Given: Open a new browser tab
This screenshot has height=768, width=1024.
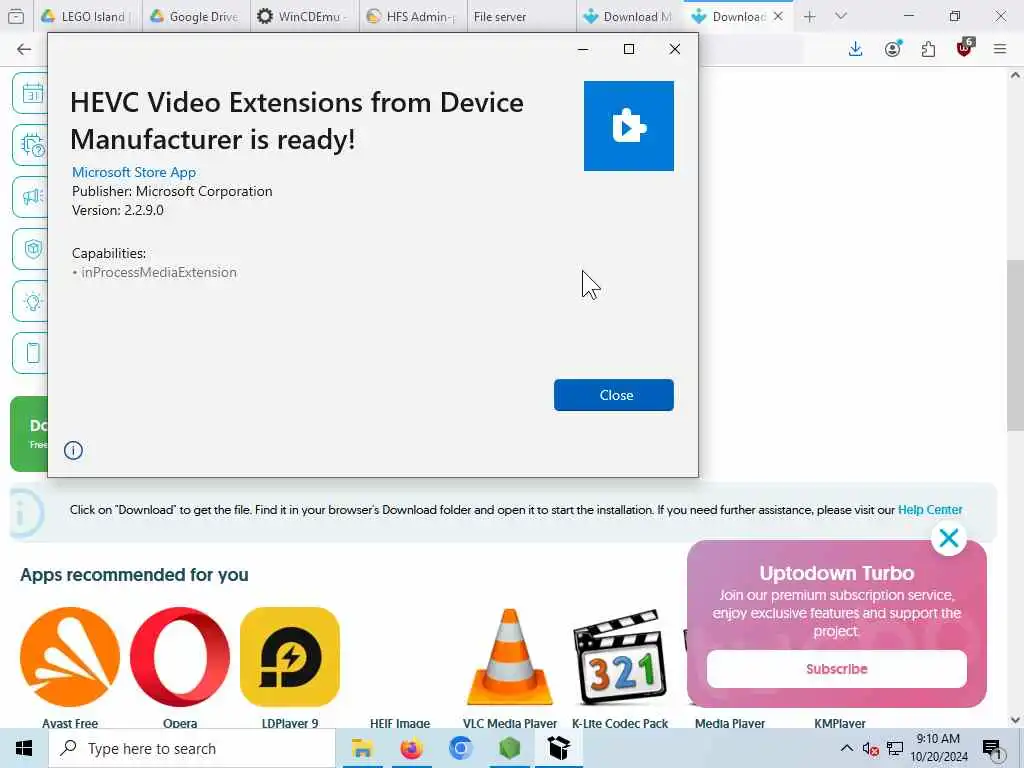Looking at the screenshot, I should pos(809,16).
